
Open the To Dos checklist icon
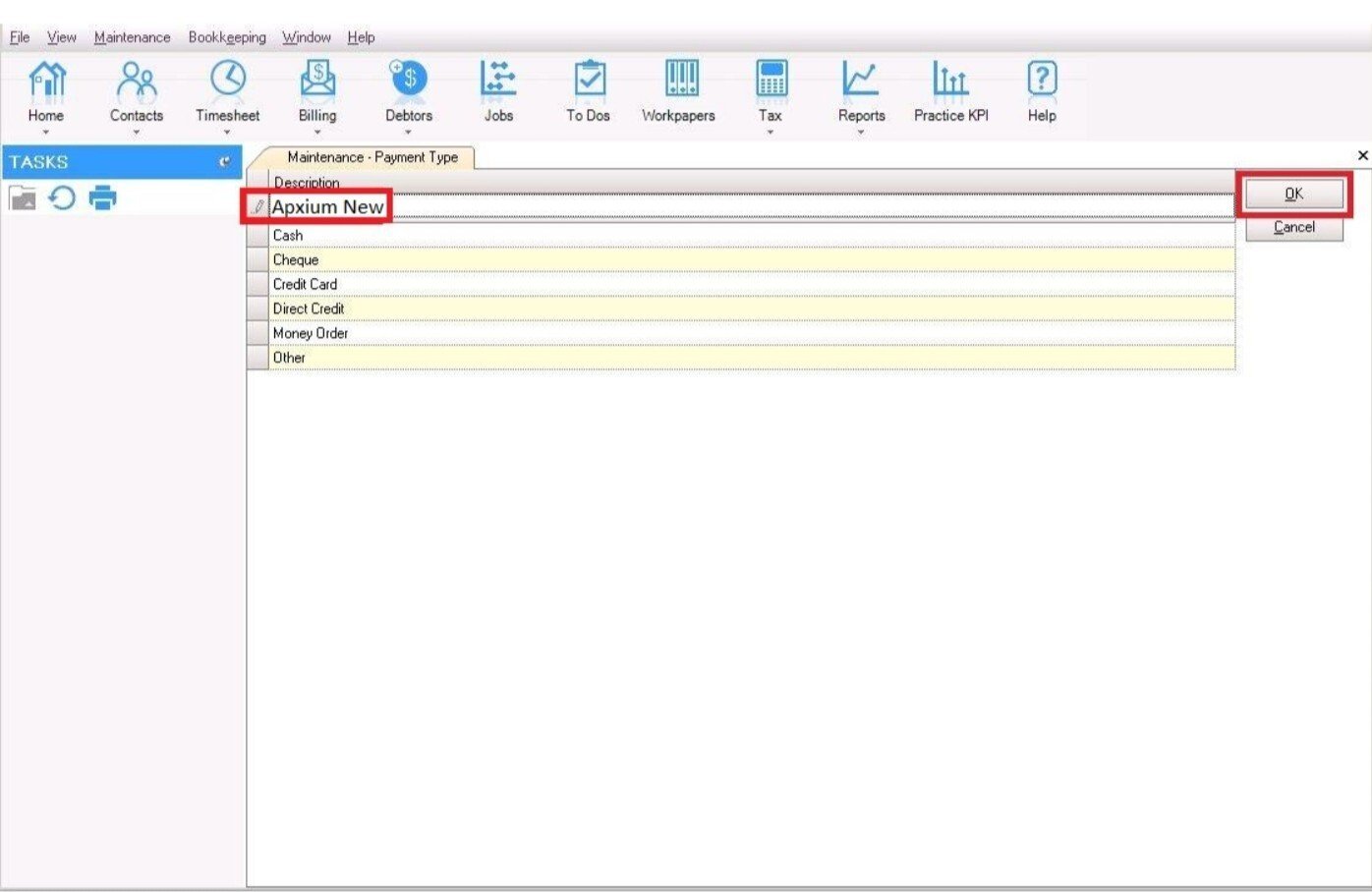(x=589, y=80)
